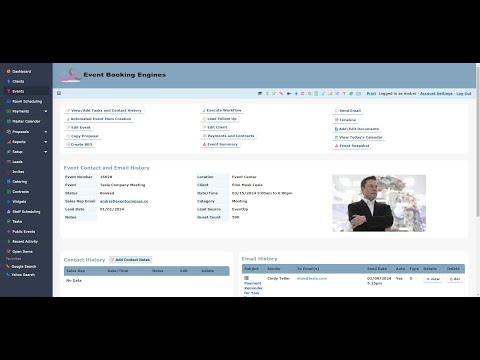Click the Print link in the top bar
Image resolution: width=480 pixels, height=360 pixels.
pyautogui.click(x=371, y=94)
